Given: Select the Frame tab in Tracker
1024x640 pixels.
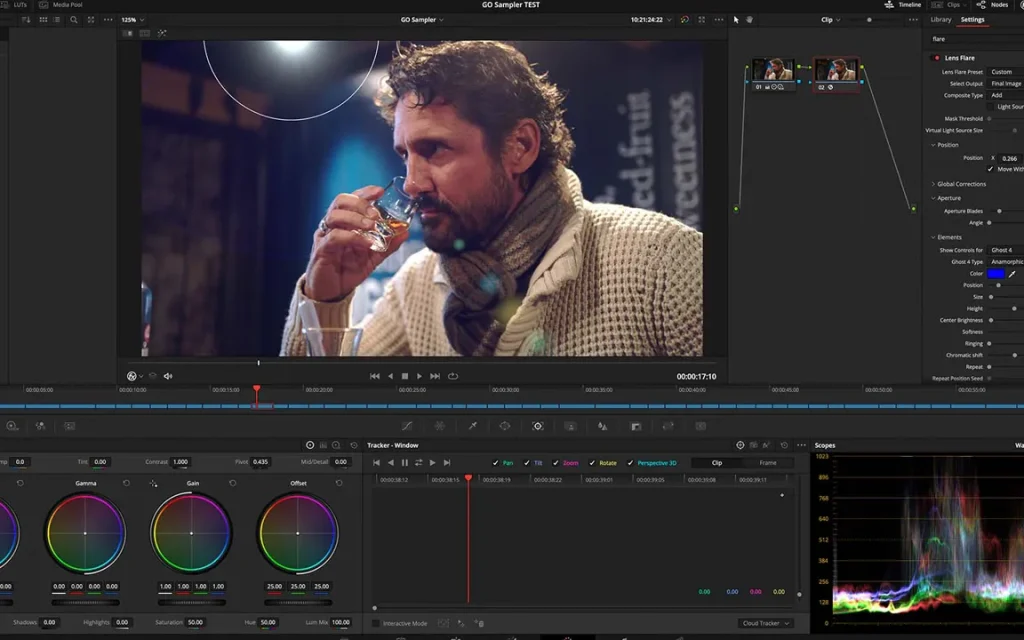Looking at the screenshot, I should click(x=768, y=463).
